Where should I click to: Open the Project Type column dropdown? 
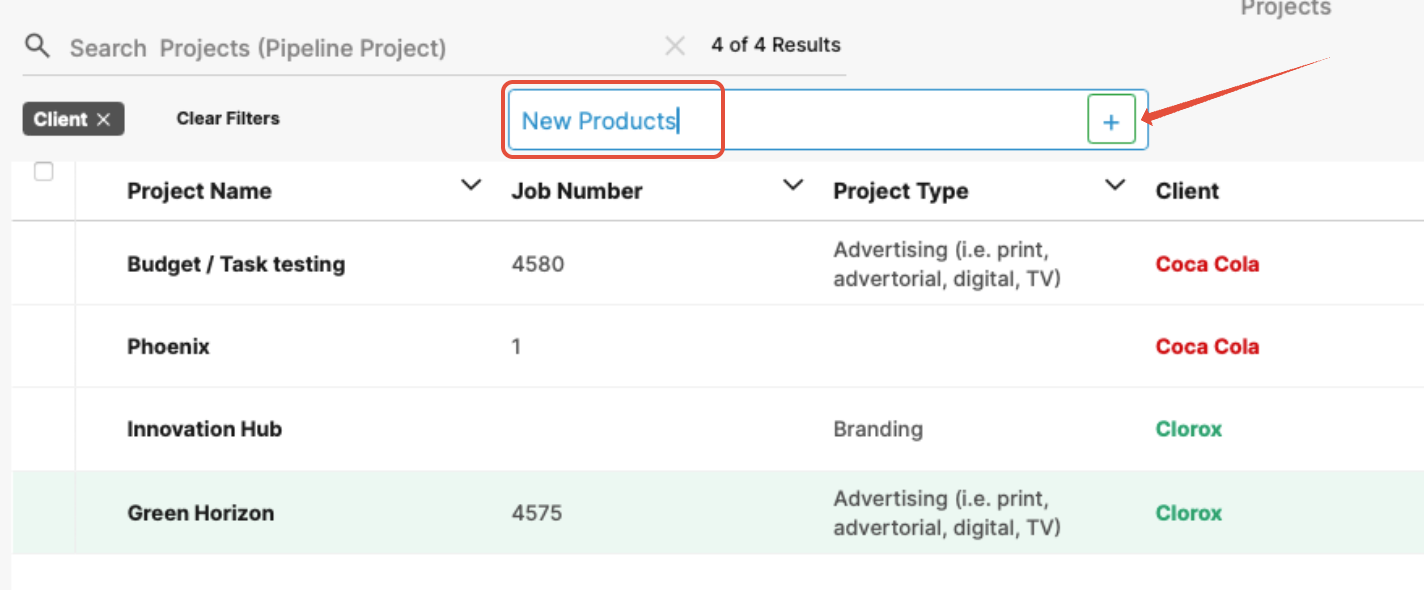click(1115, 185)
